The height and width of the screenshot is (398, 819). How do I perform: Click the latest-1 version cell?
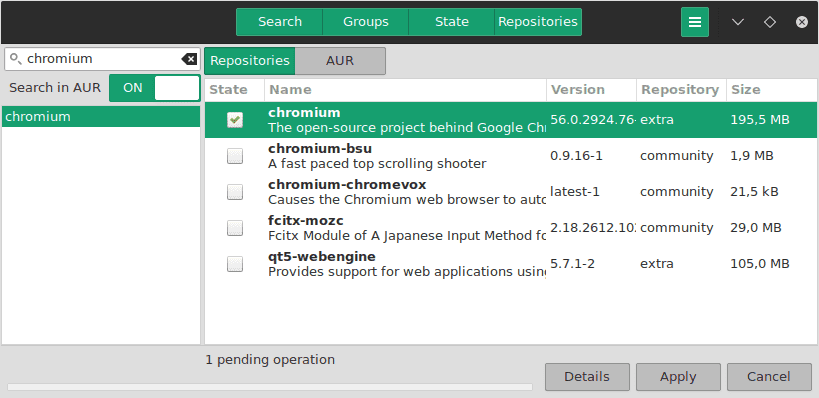tap(575, 192)
